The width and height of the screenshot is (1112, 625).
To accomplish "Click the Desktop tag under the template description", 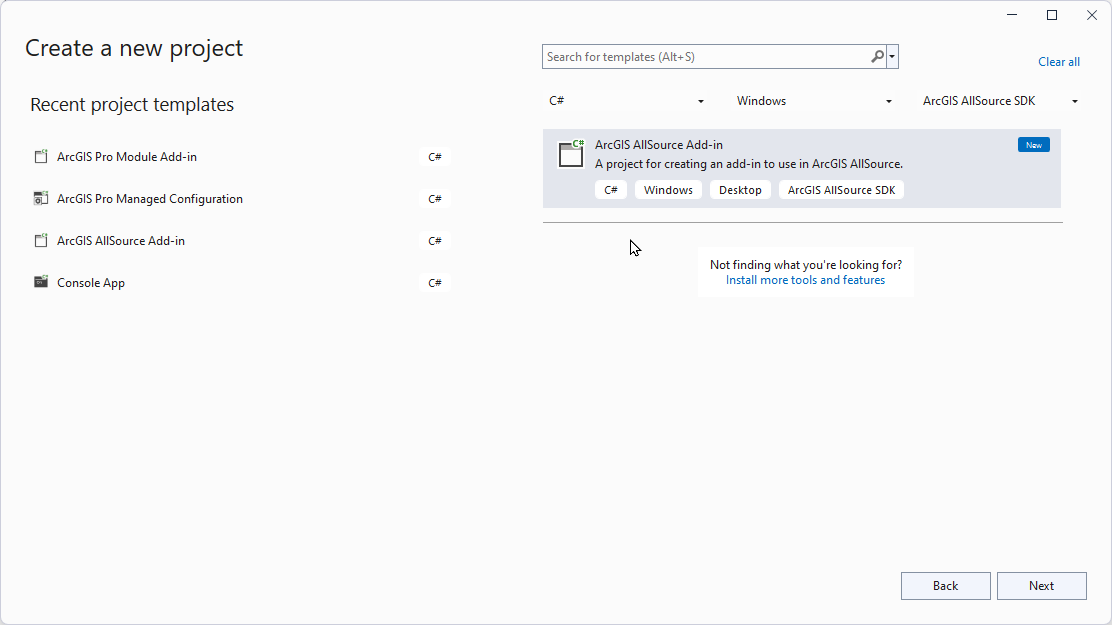I will point(740,189).
